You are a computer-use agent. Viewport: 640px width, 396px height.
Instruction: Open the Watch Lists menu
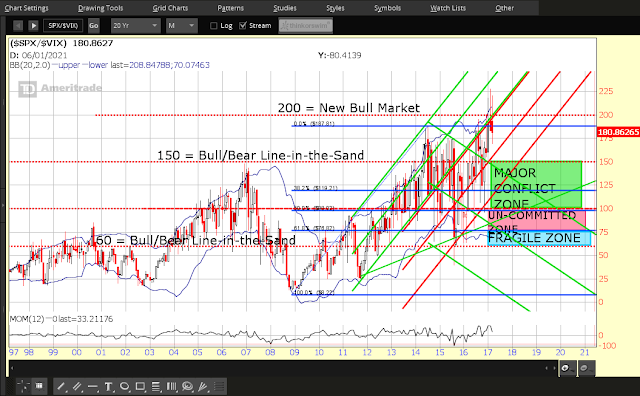point(448,8)
